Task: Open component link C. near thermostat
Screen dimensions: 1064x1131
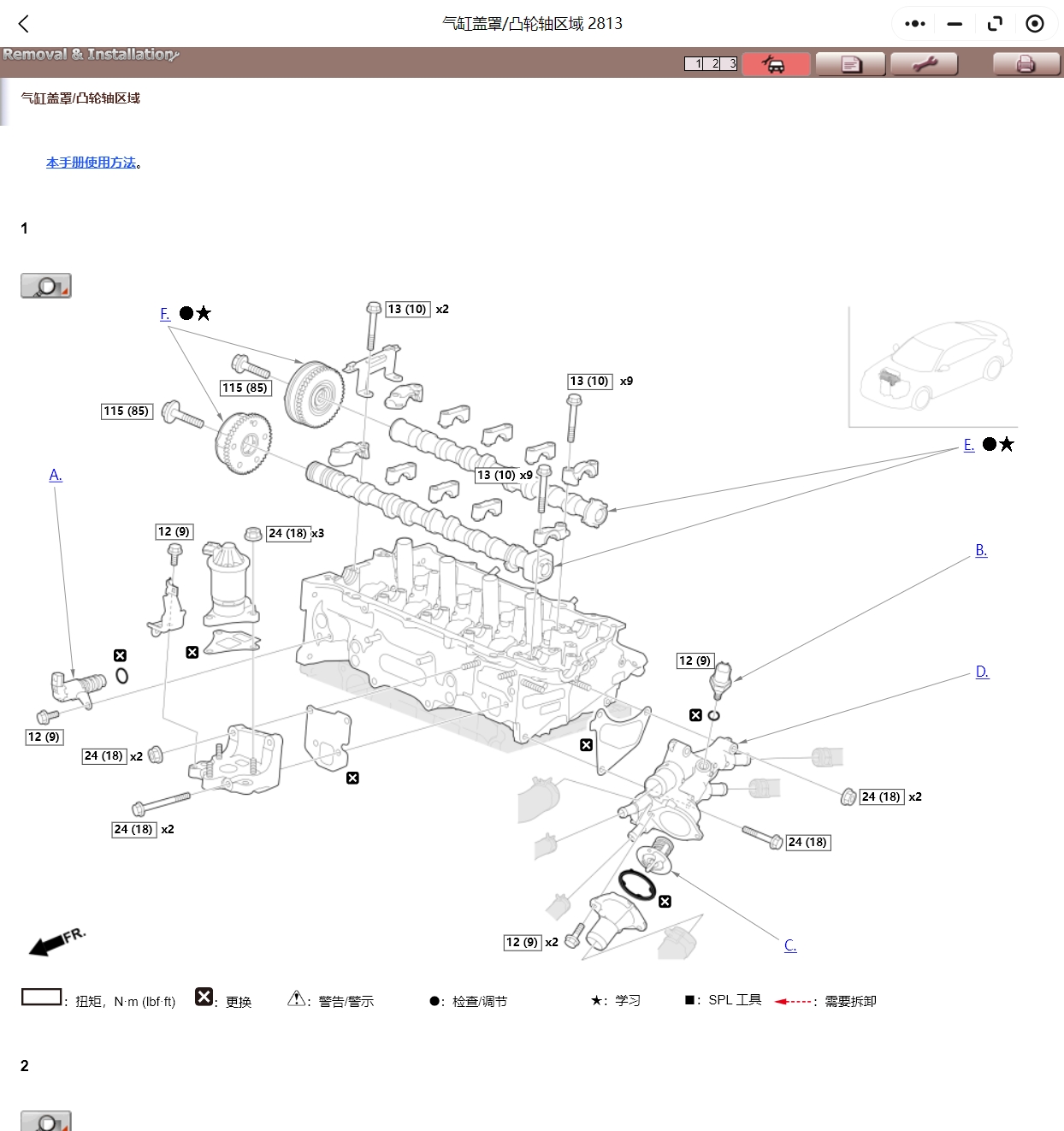Action: coord(790,945)
